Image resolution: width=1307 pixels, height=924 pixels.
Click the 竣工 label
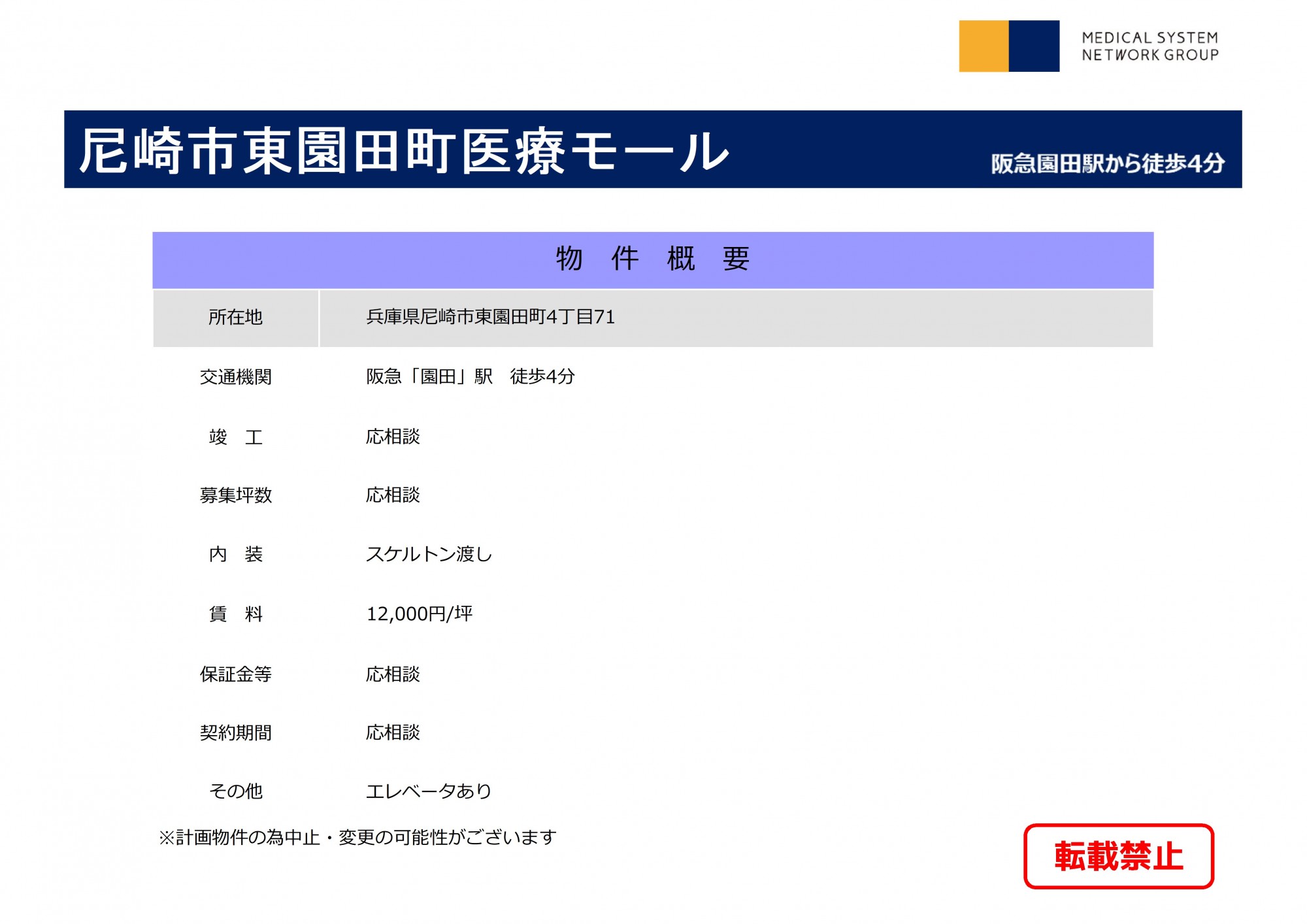(x=236, y=437)
